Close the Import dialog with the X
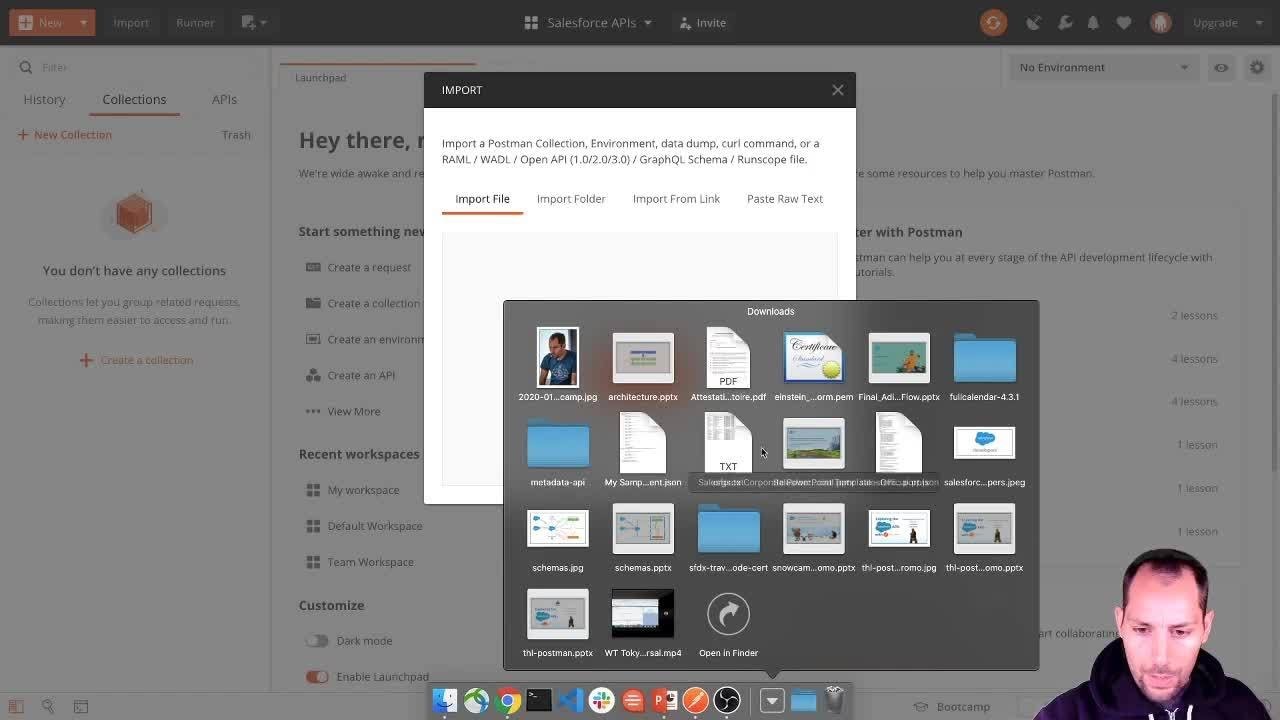 coord(838,90)
